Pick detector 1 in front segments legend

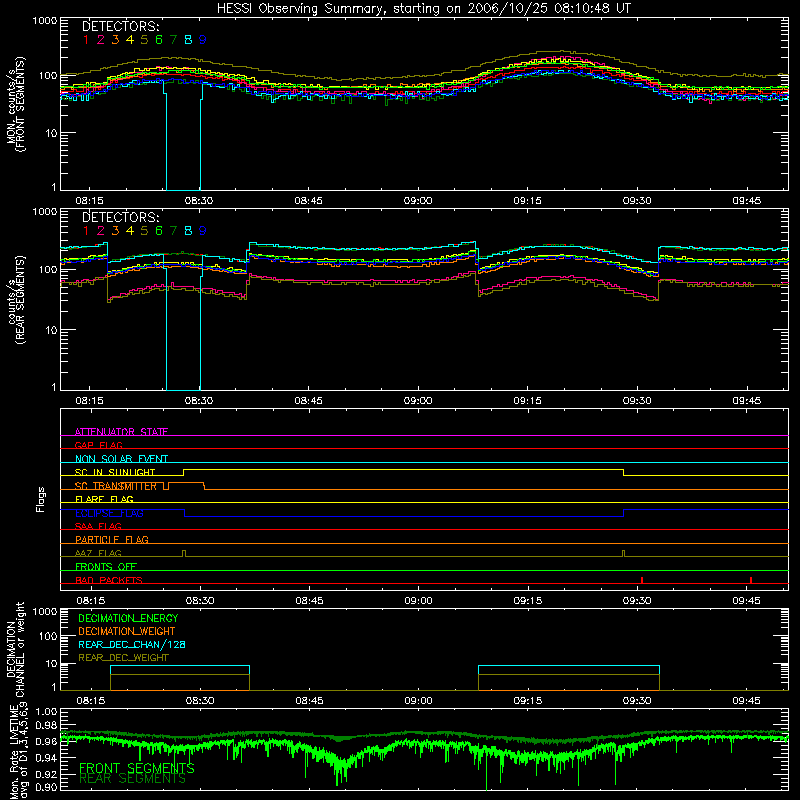pos(86,40)
